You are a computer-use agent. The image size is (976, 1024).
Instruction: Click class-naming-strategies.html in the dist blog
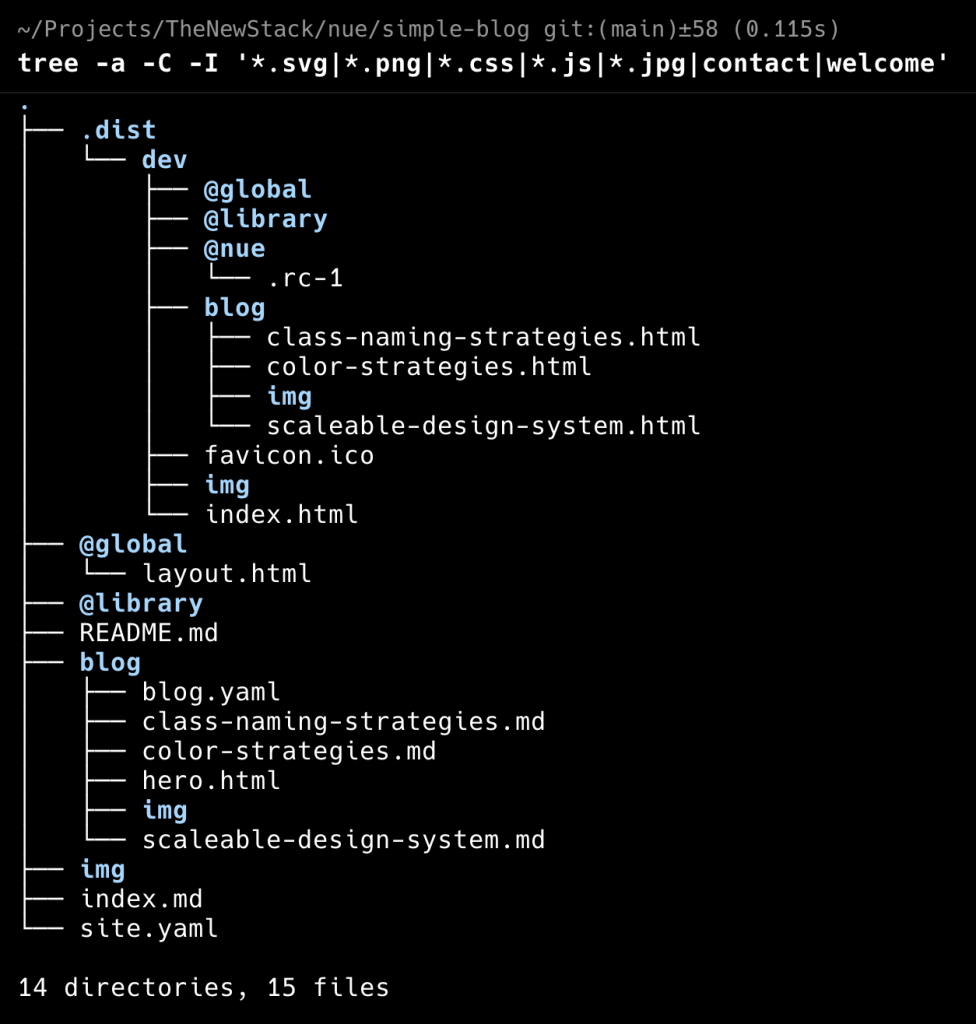pos(483,338)
